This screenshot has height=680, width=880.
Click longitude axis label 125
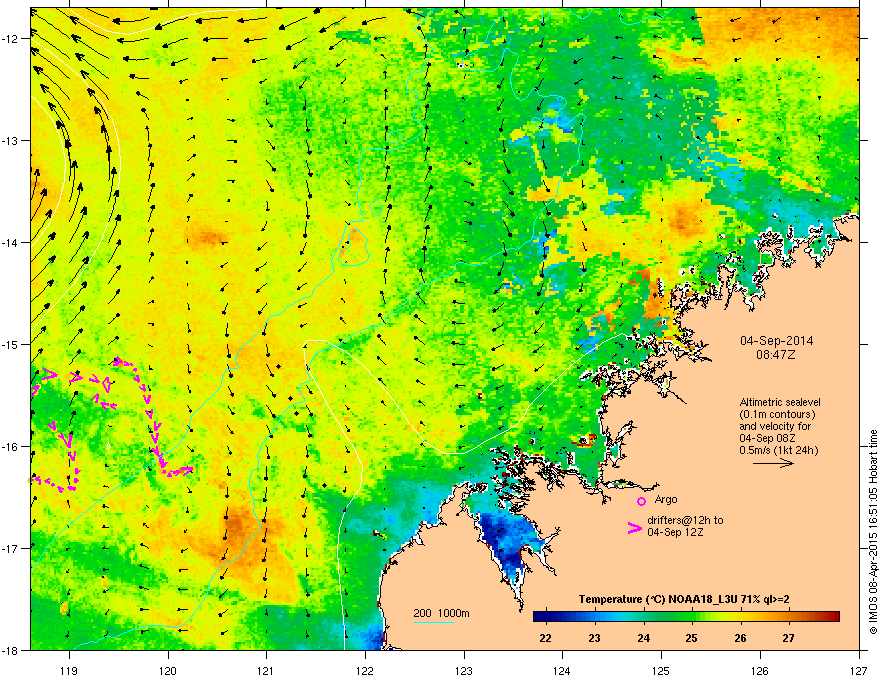tap(661, 670)
